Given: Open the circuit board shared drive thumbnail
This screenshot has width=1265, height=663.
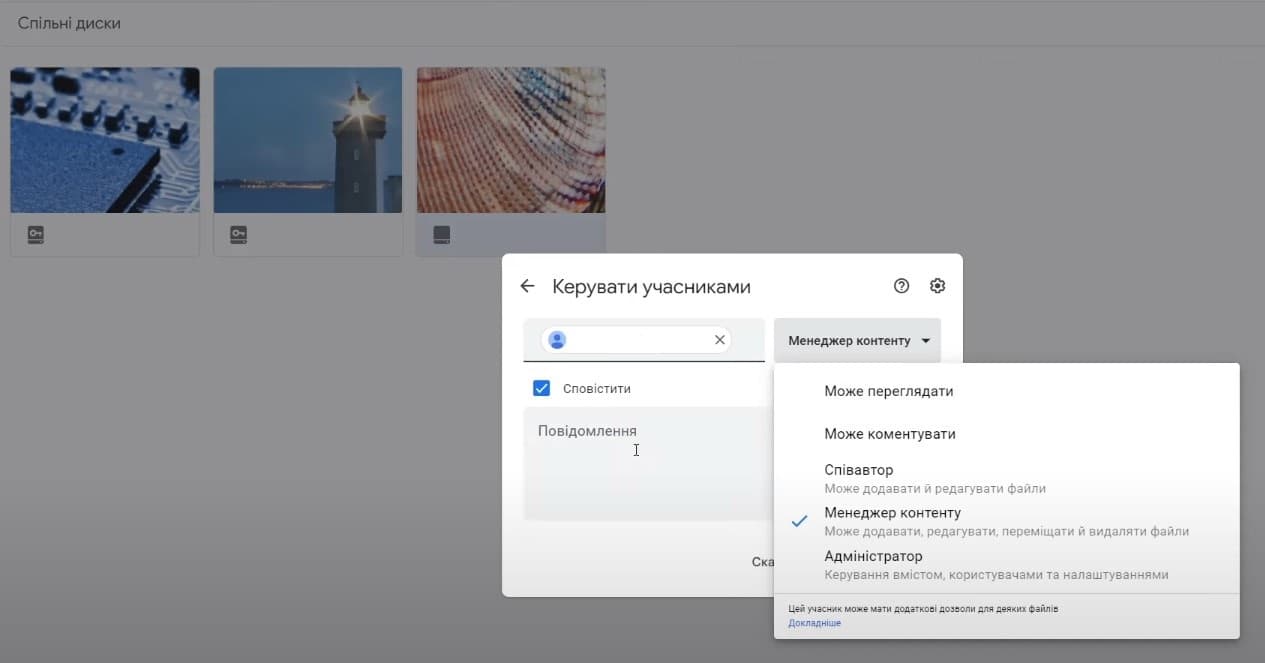Looking at the screenshot, I should point(105,140).
